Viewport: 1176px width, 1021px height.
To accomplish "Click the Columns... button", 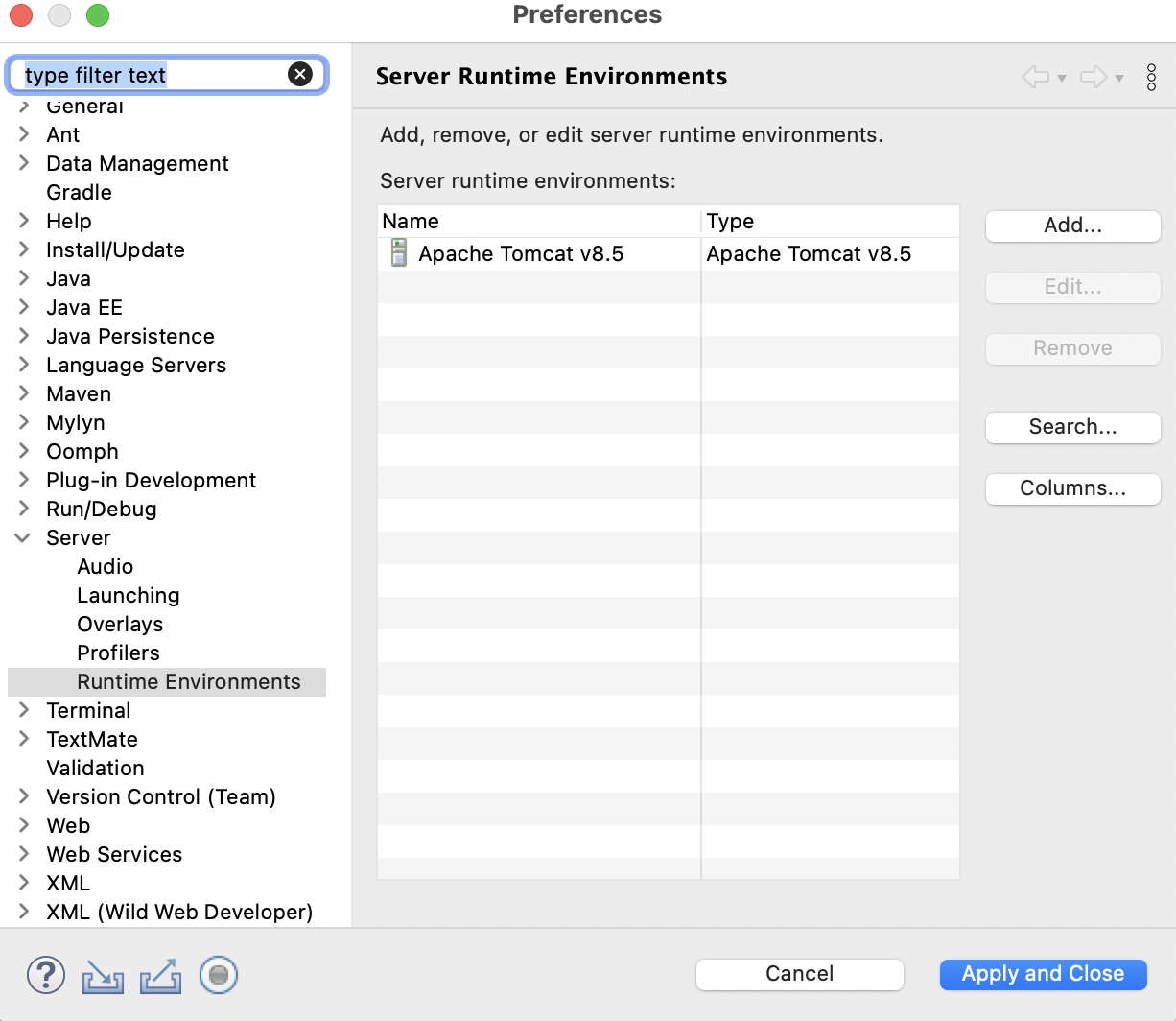I will (x=1072, y=488).
